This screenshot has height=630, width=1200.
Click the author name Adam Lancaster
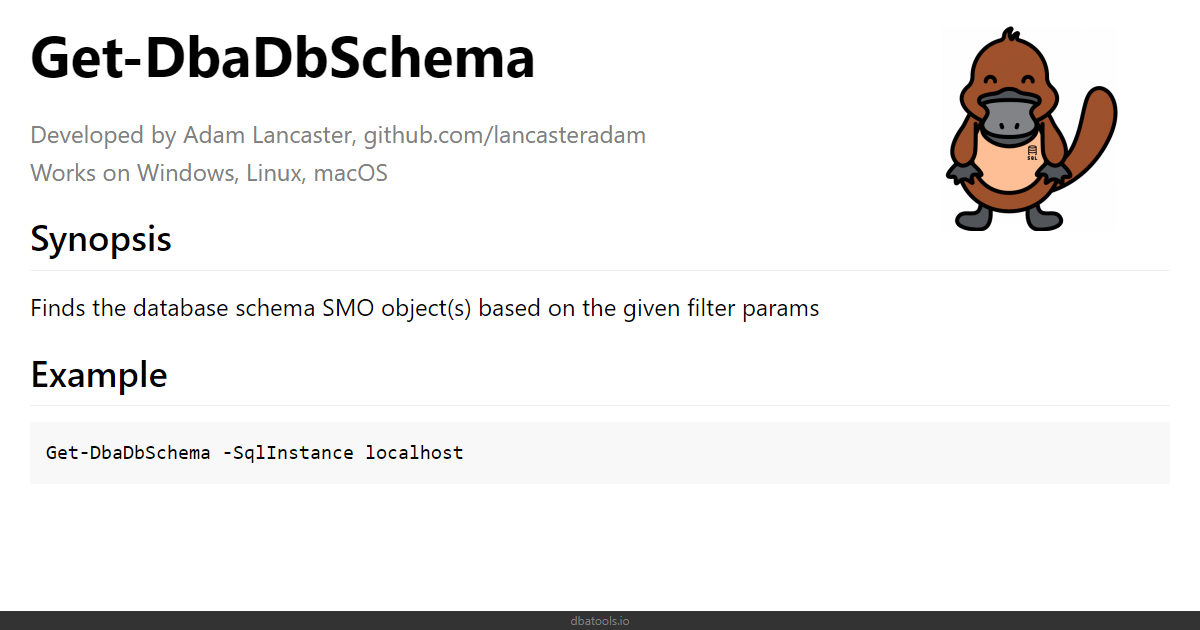[x=269, y=135]
